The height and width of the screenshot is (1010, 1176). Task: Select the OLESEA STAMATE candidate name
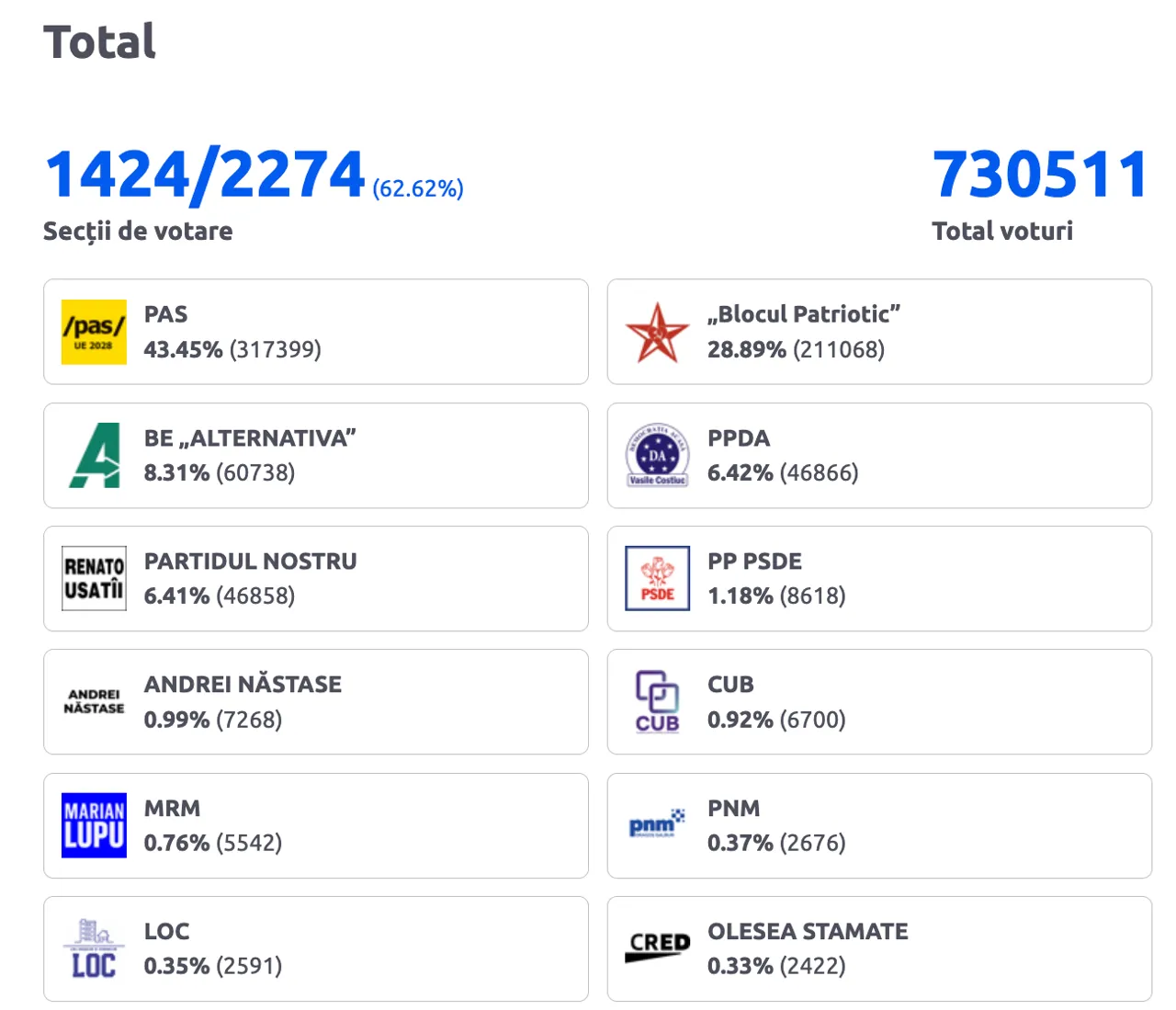pos(808,931)
